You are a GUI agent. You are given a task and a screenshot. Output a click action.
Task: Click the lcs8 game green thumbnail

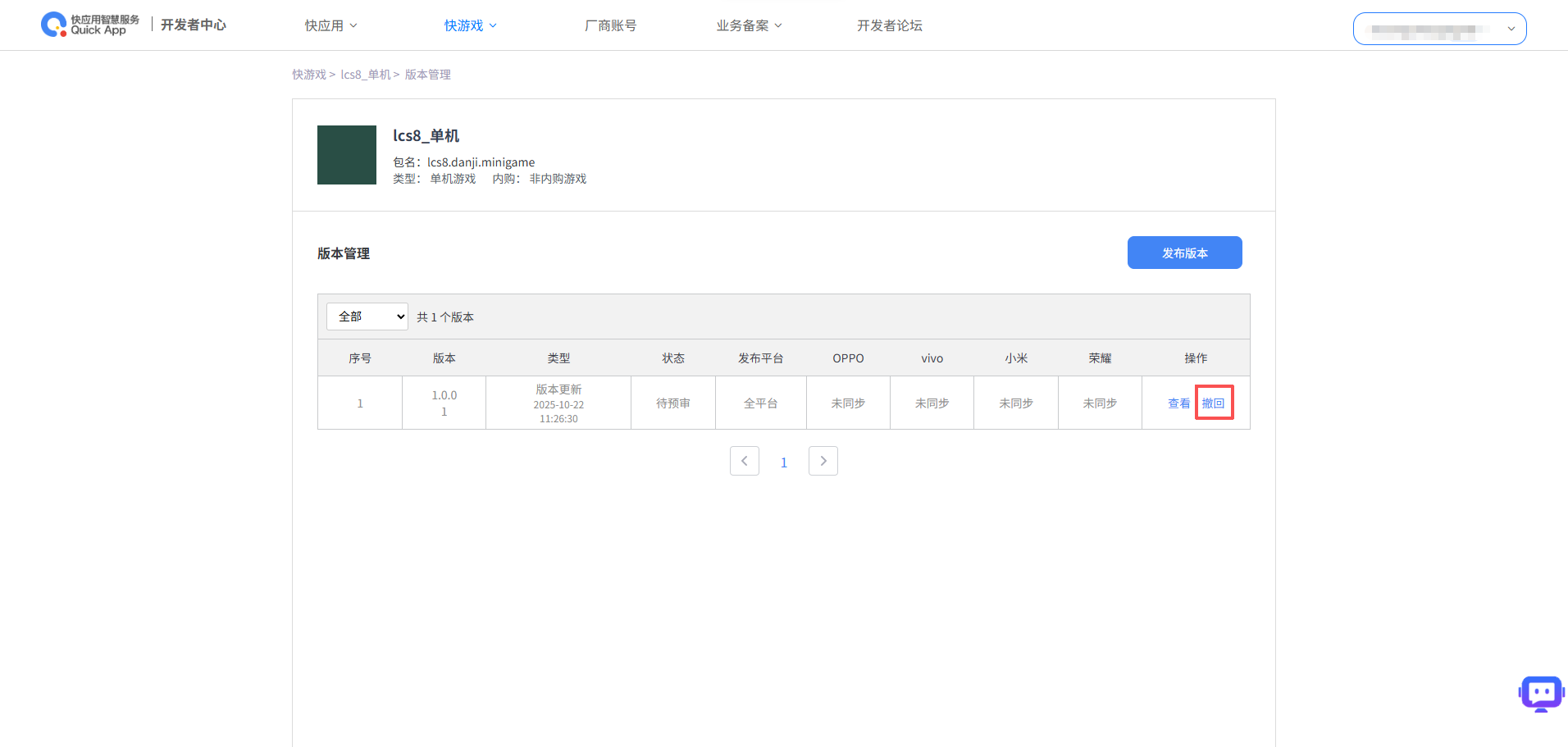[346, 155]
